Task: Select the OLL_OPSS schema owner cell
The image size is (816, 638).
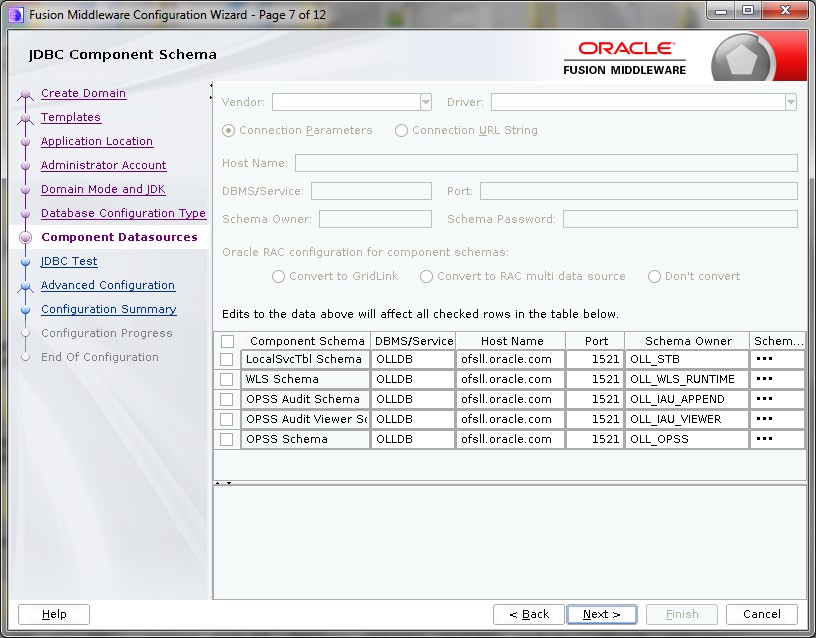Action: point(687,439)
